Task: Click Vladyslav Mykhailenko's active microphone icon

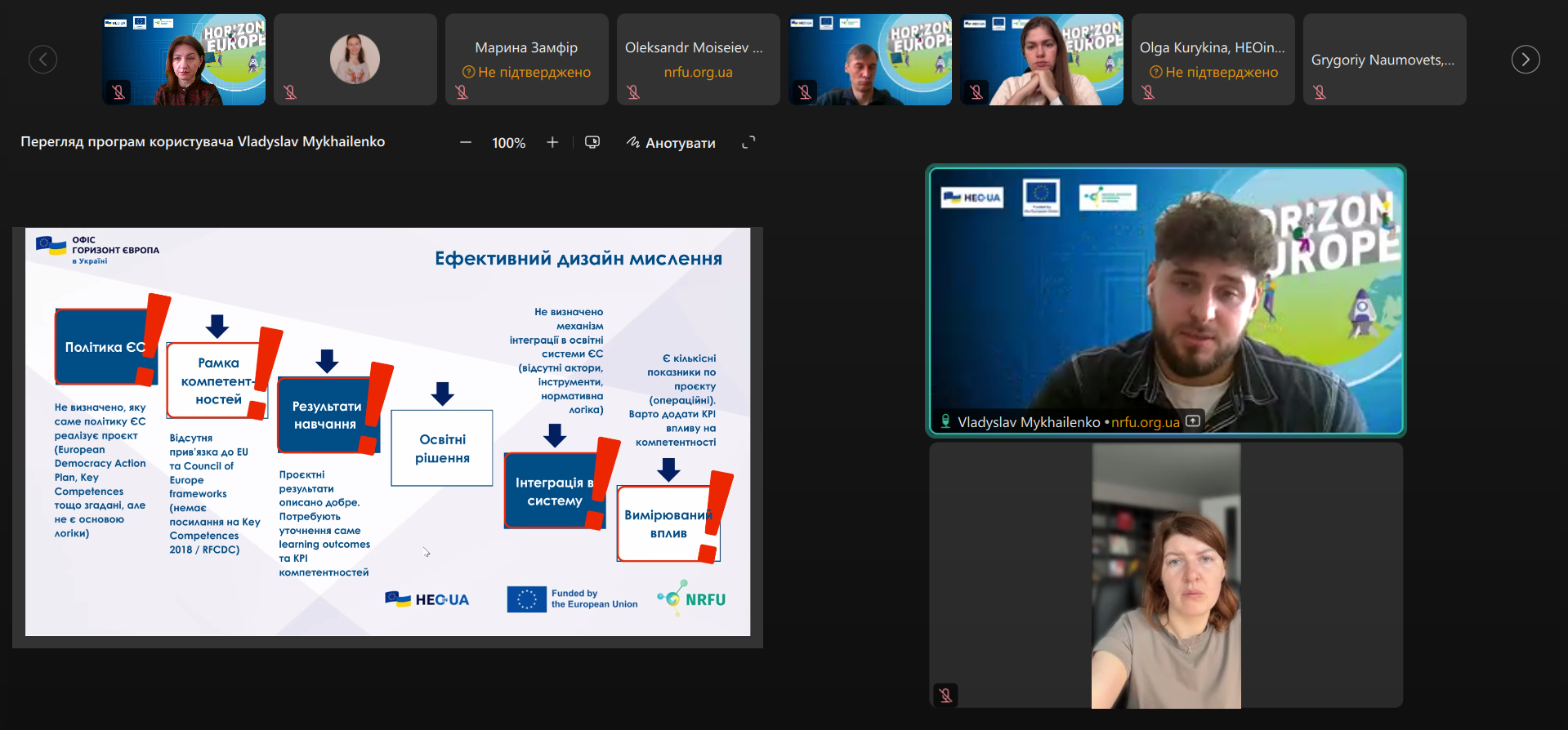Action: click(945, 421)
